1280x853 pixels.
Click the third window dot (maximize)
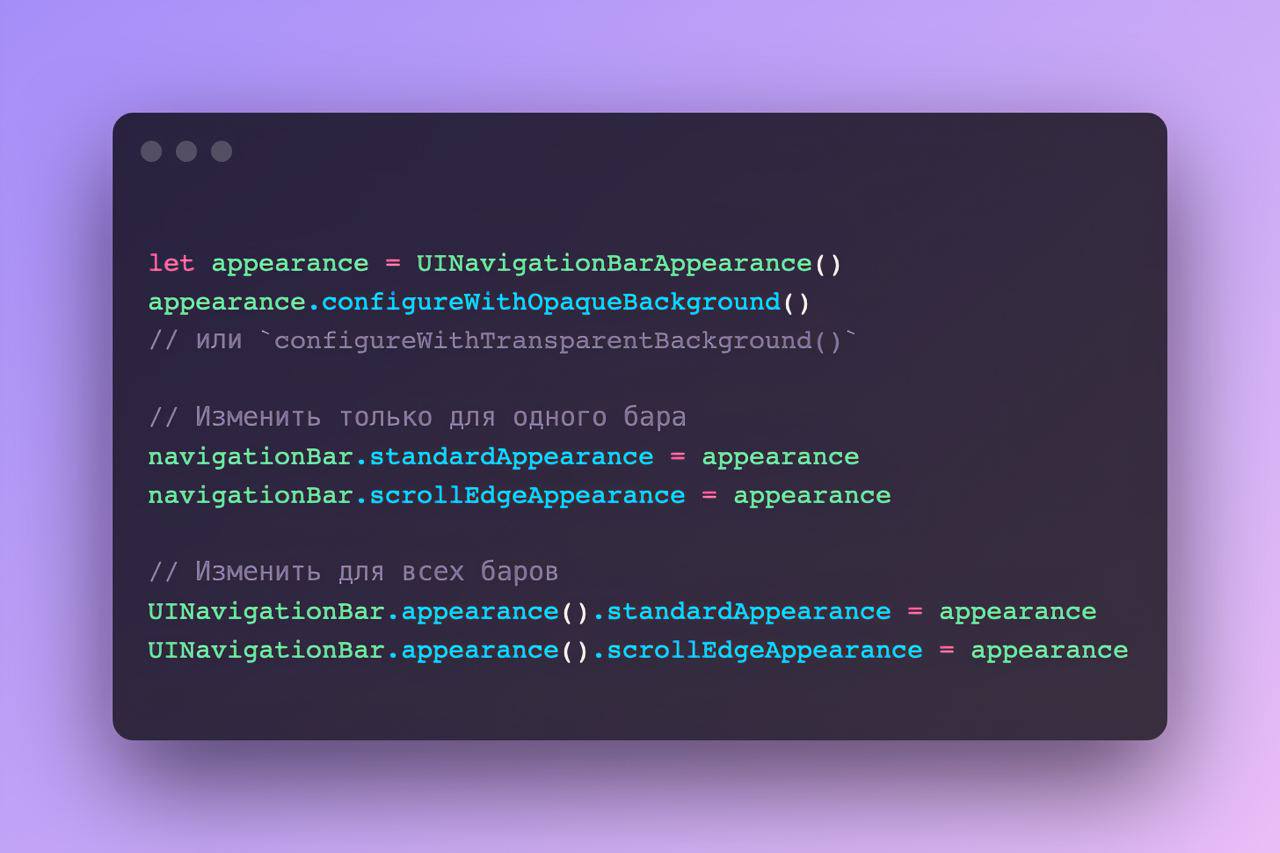click(221, 151)
